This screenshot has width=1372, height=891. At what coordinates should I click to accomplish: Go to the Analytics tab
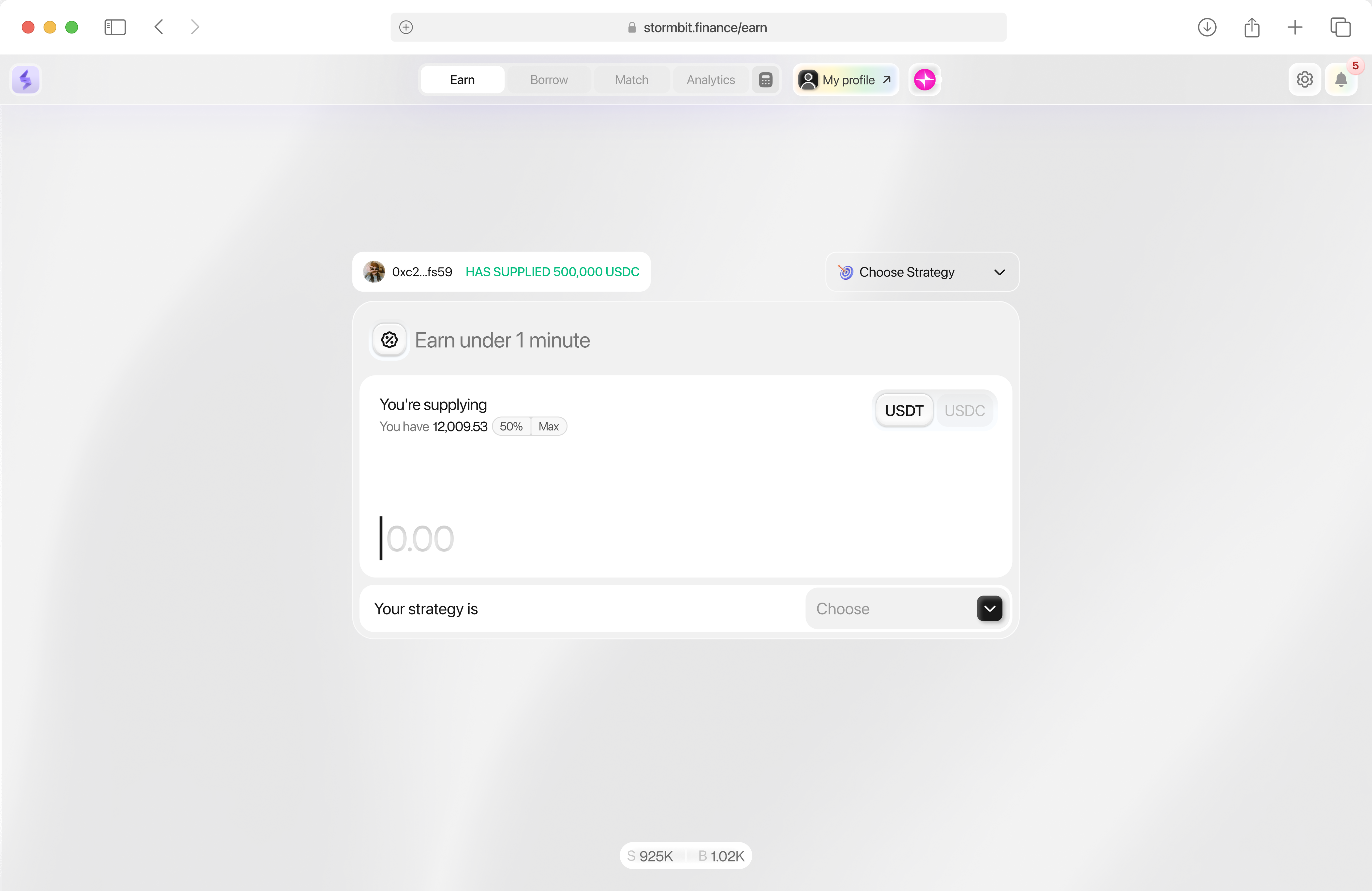tap(710, 79)
